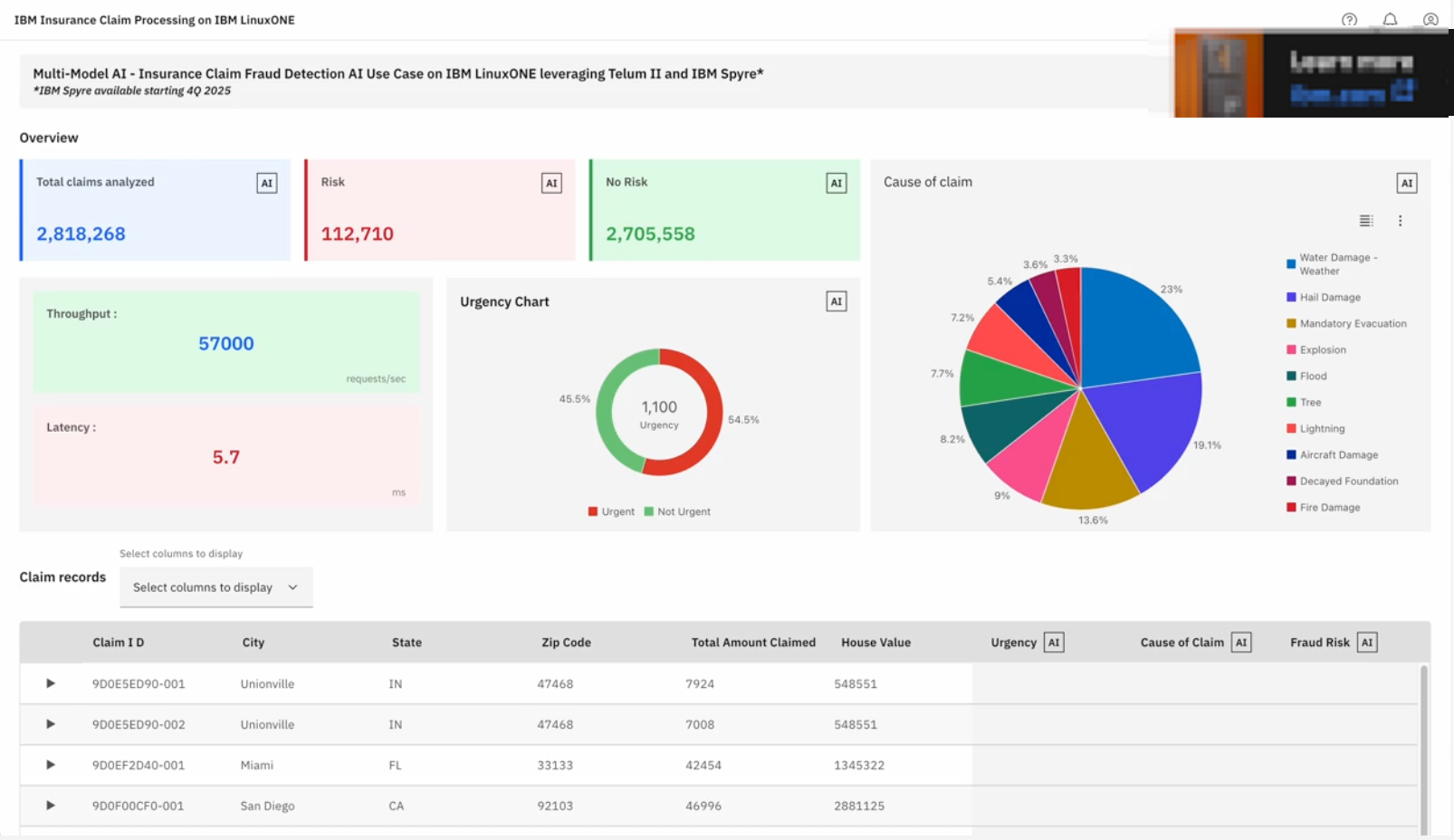
Task: Click AI badge beside Fraud Risk header
Action: [x=1367, y=643]
